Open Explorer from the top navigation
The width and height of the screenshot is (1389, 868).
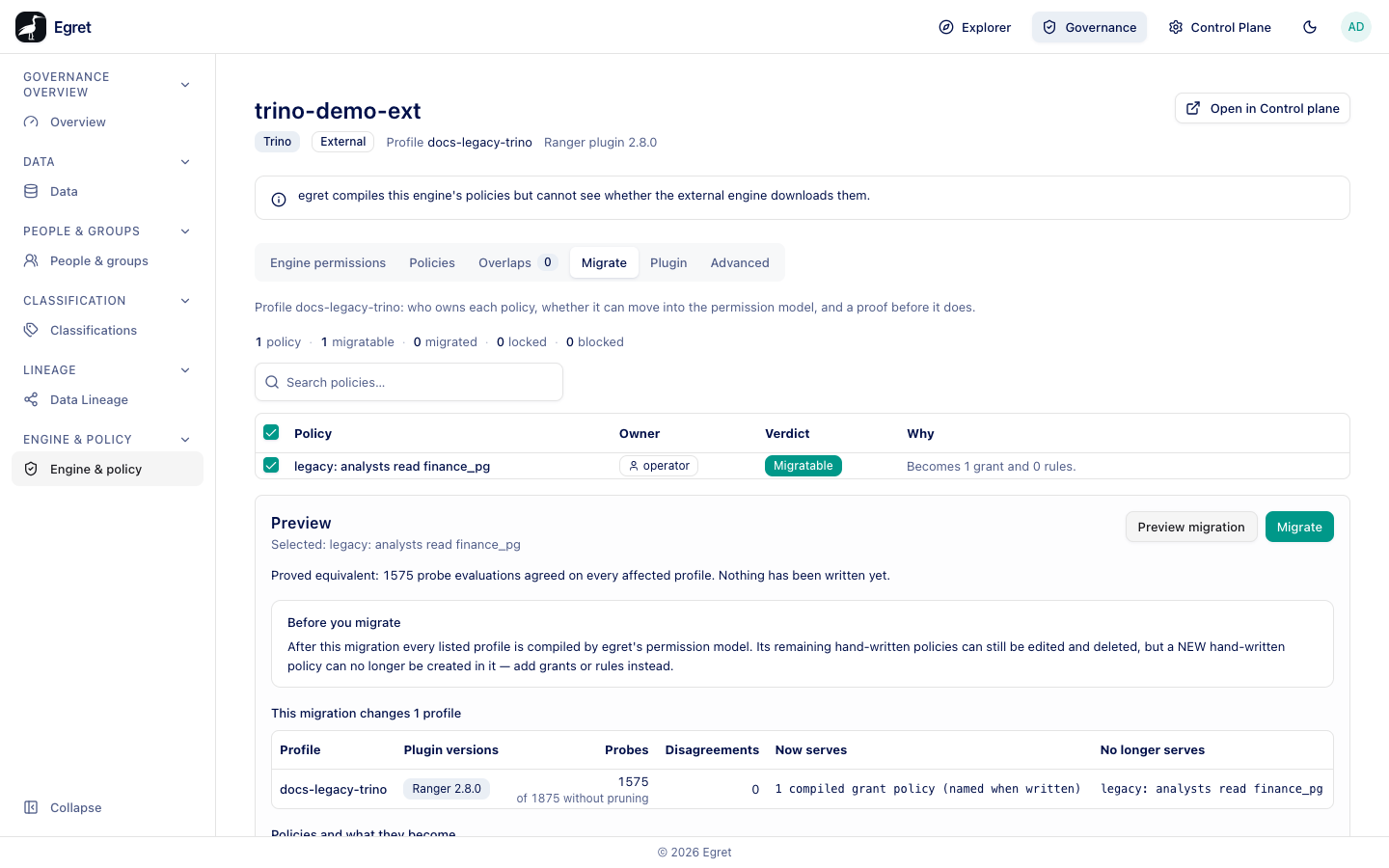coord(975,27)
